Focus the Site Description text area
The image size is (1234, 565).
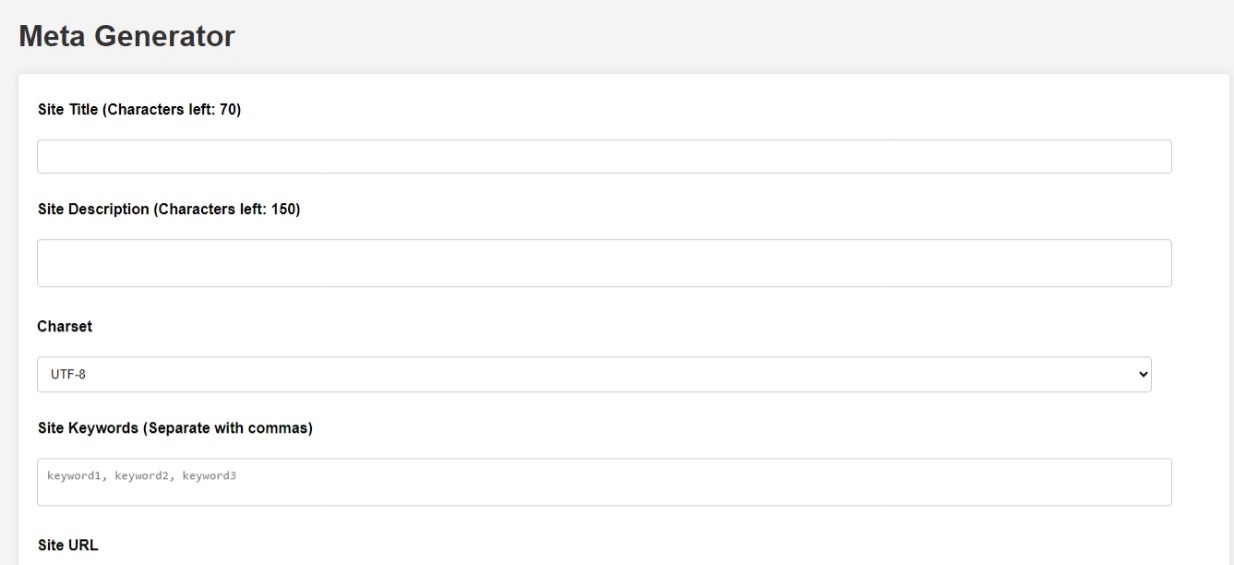(604, 263)
